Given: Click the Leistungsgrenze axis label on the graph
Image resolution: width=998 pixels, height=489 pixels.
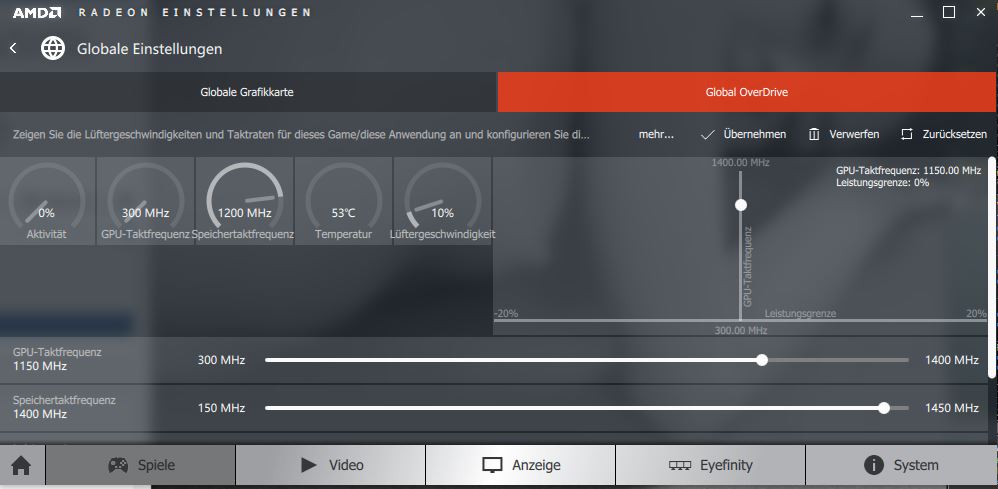Looking at the screenshot, I should pos(800,314).
